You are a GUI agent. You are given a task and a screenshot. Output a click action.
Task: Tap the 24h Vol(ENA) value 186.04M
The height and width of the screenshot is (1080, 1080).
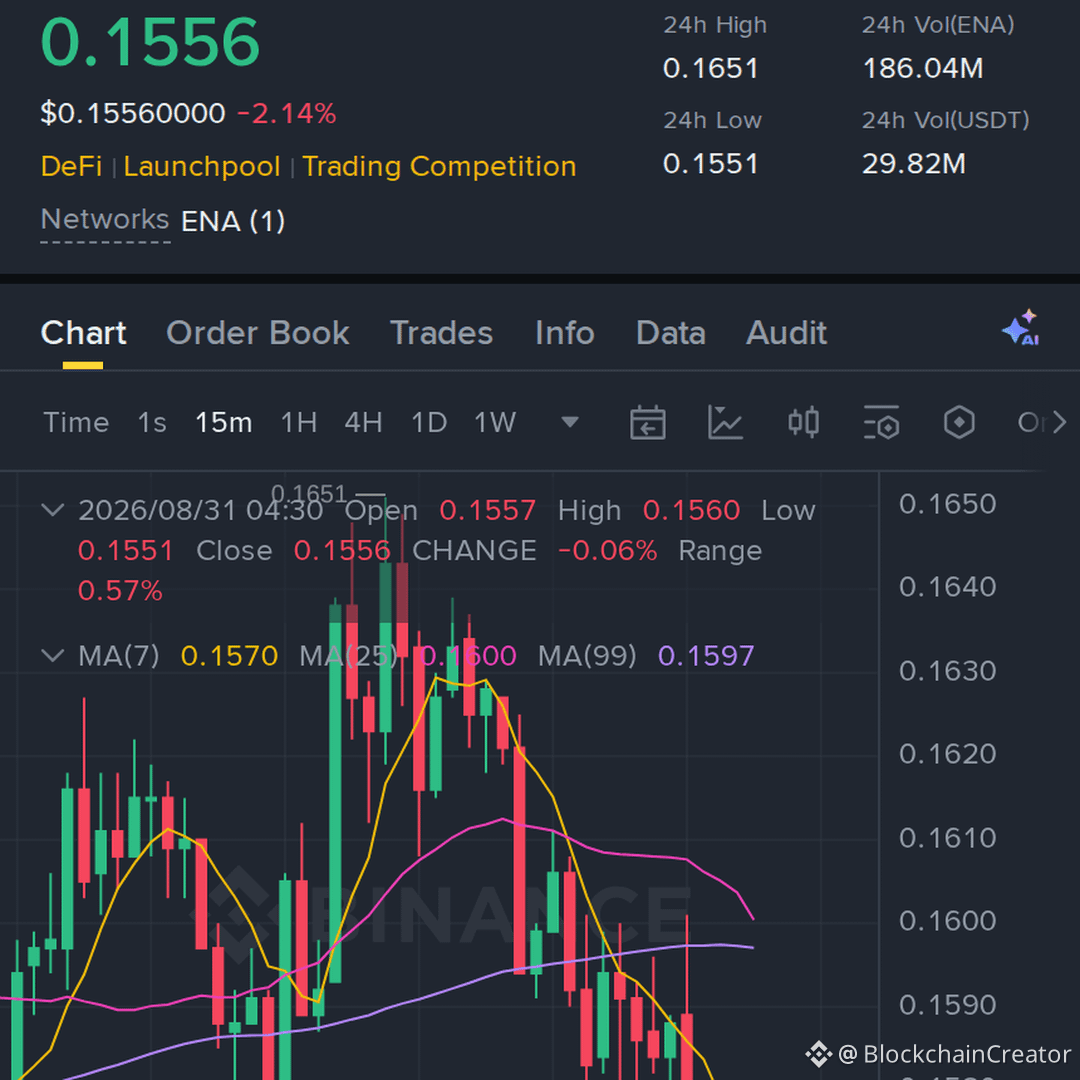(923, 68)
